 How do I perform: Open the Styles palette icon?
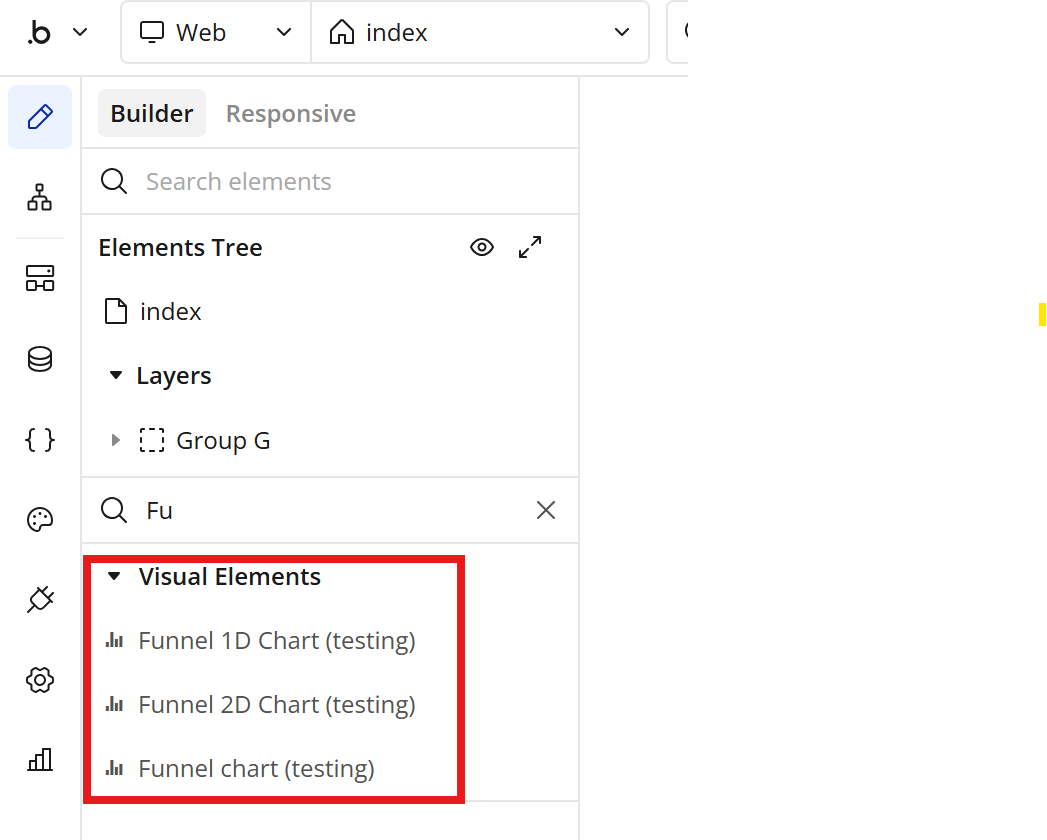click(x=40, y=519)
